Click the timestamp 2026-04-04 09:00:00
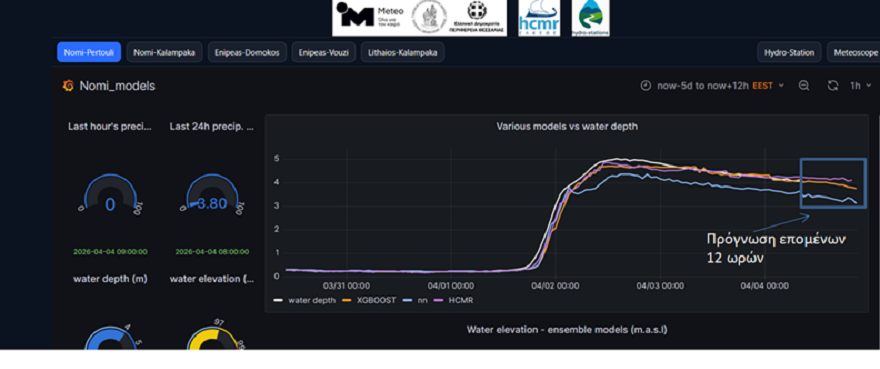Screen dimensions: 880x369 click(110, 252)
